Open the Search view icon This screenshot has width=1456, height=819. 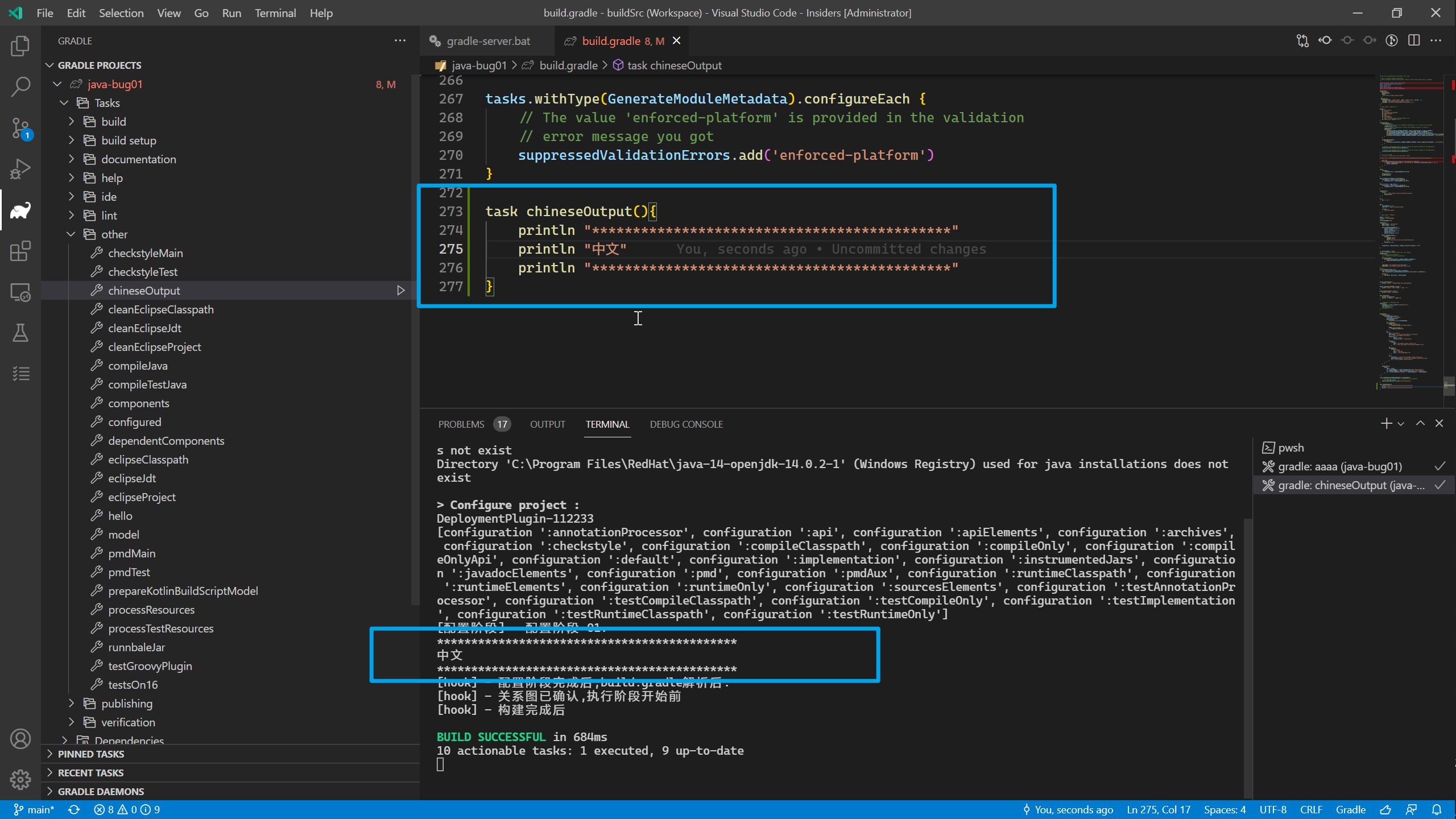pos(20,87)
